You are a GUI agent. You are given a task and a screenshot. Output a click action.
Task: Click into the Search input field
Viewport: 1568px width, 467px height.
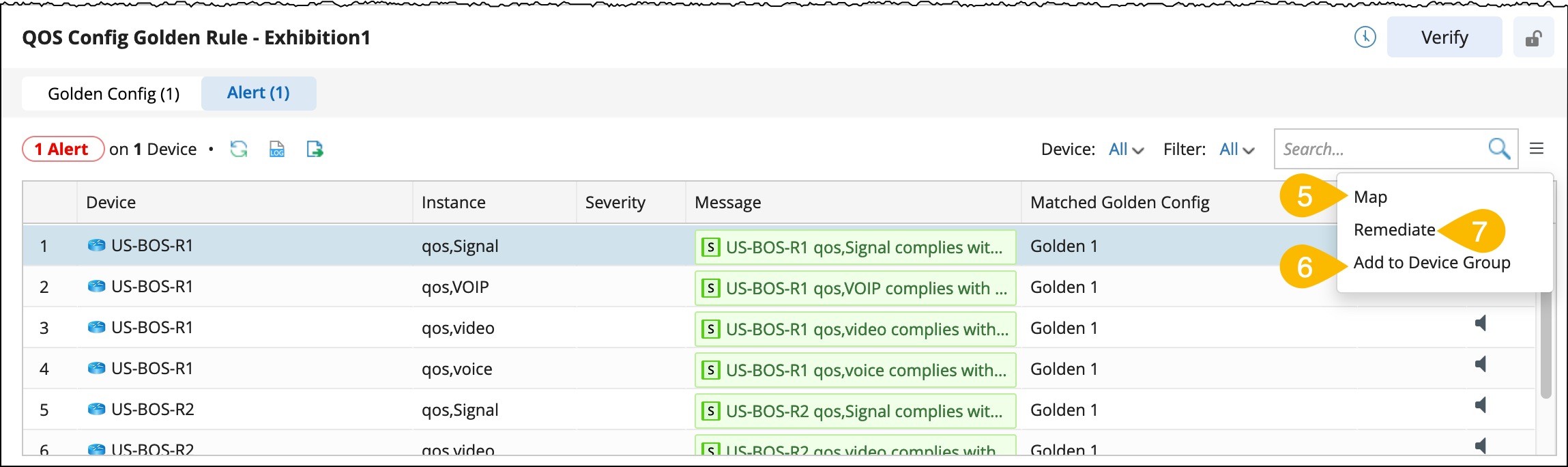(1378, 149)
